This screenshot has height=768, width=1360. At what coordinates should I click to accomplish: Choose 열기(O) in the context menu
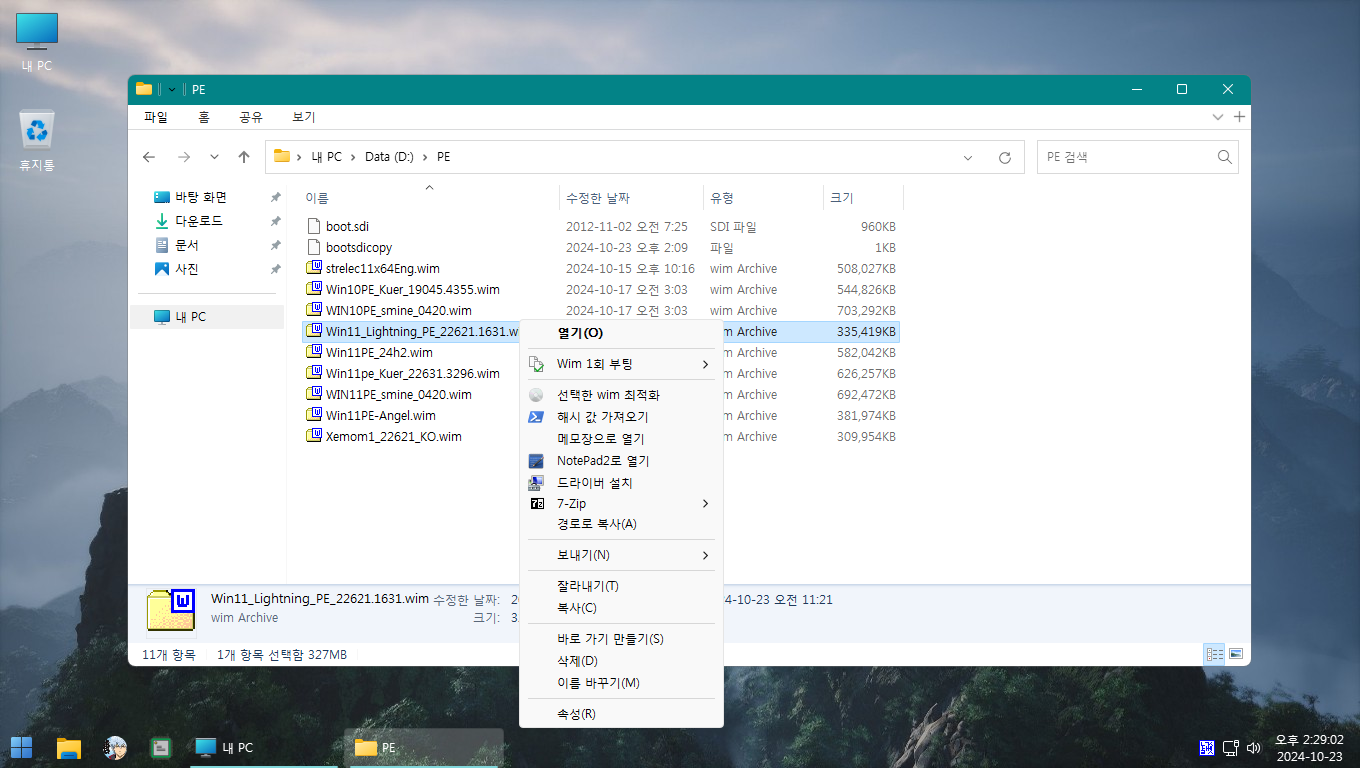pyautogui.click(x=621, y=333)
